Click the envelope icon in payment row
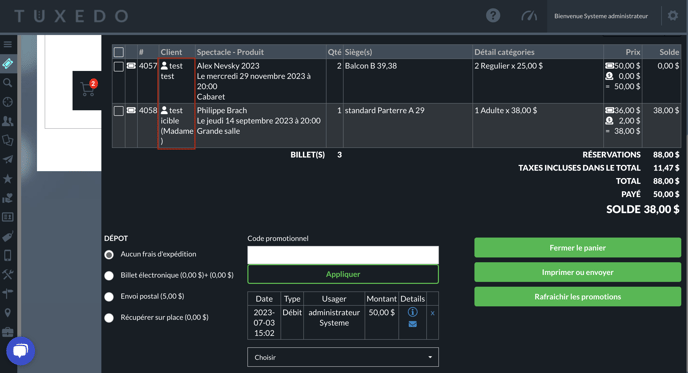This screenshot has height=373, width=688. 412,324
